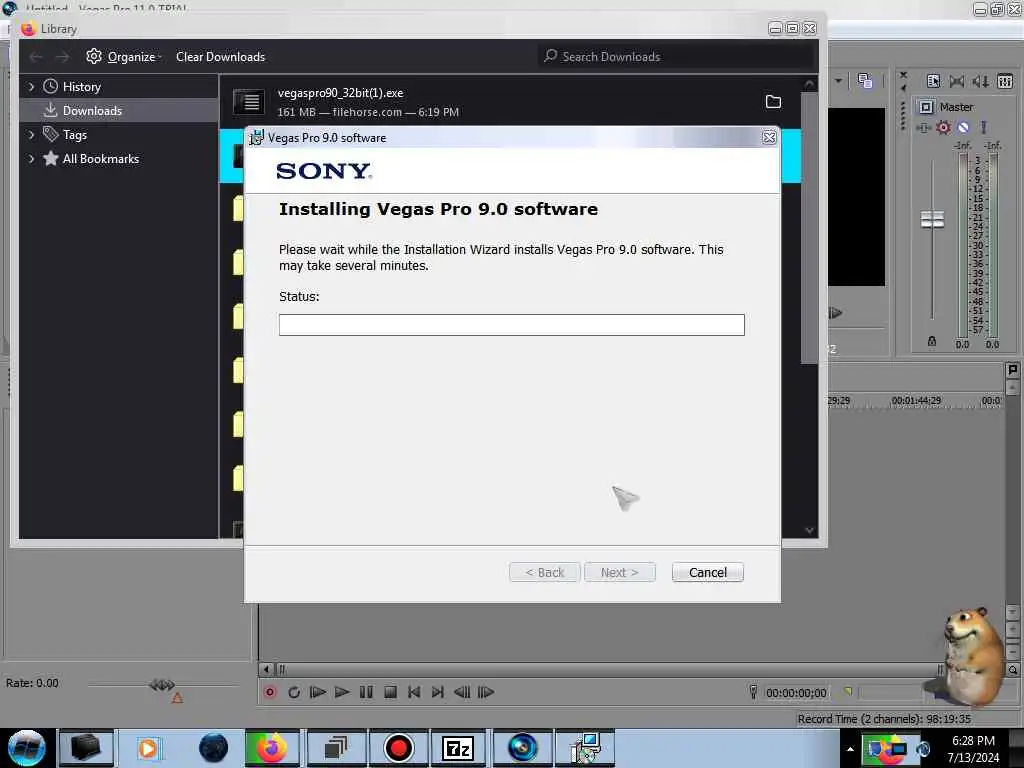The height and width of the screenshot is (768, 1024).
Task: Click the red record app taskbar icon
Action: click(x=398, y=748)
